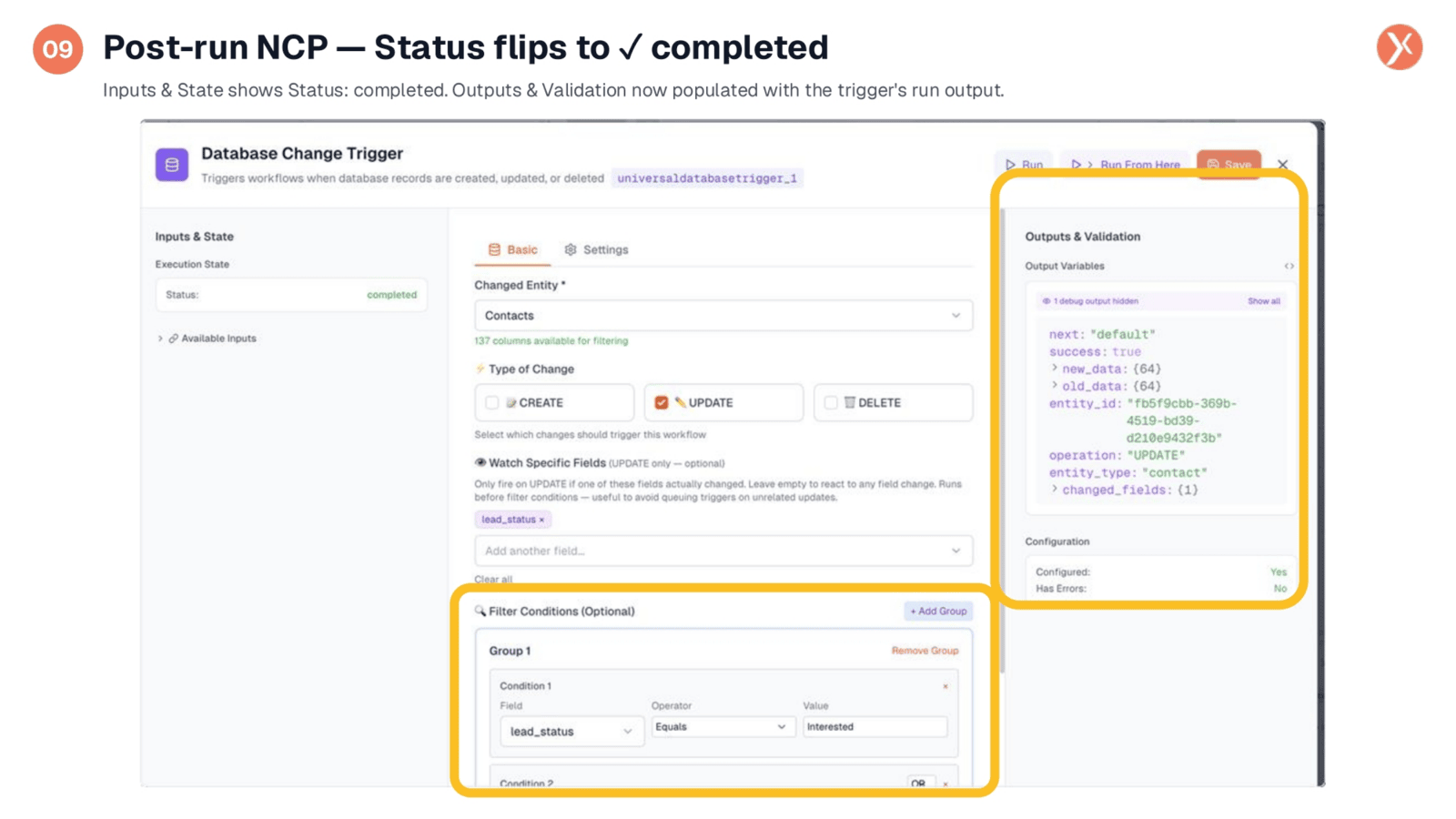The height and width of the screenshot is (819, 1456).
Task: Switch to the Basic tab
Action: coord(512,249)
